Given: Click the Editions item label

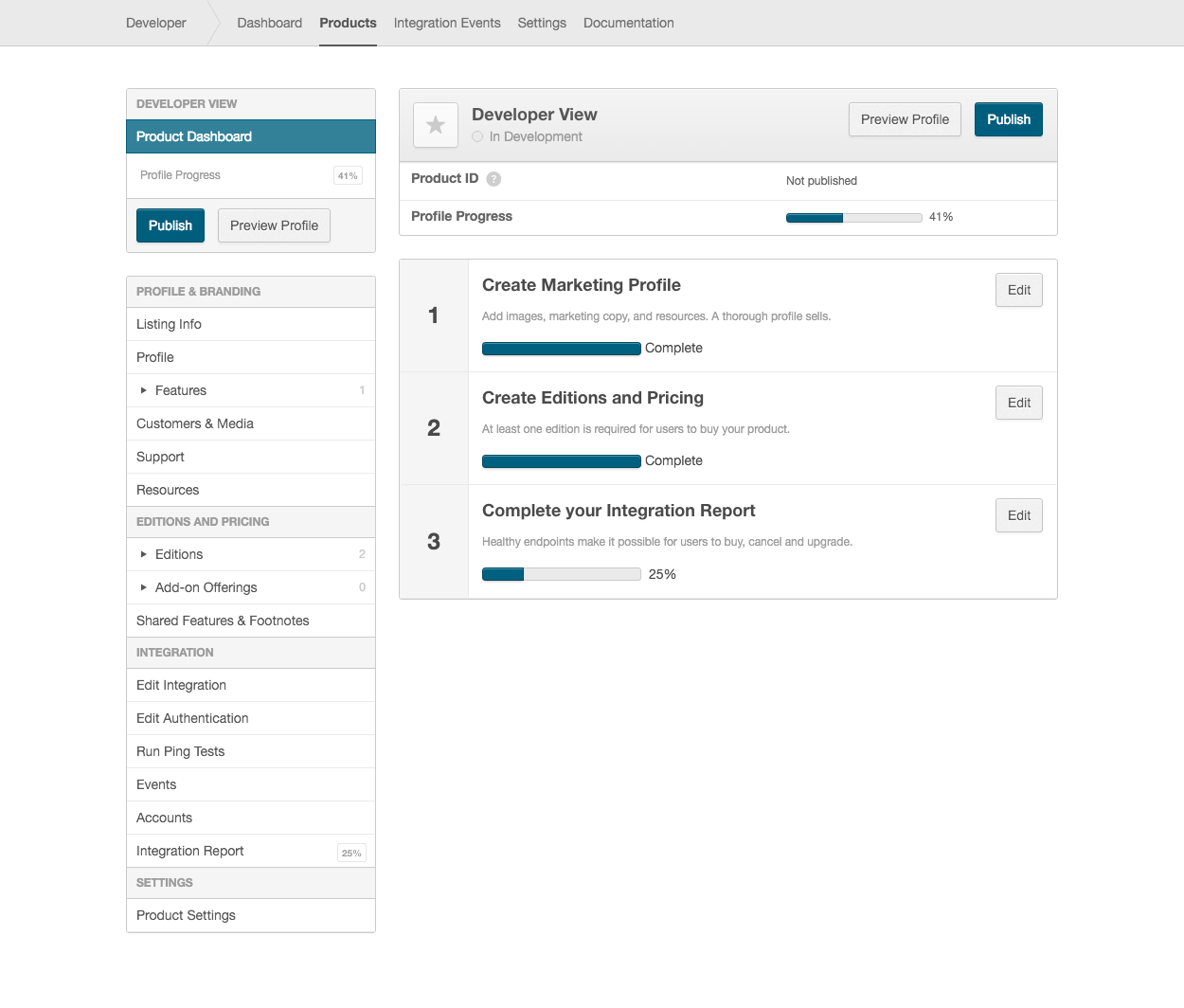Looking at the screenshot, I should [179, 554].
